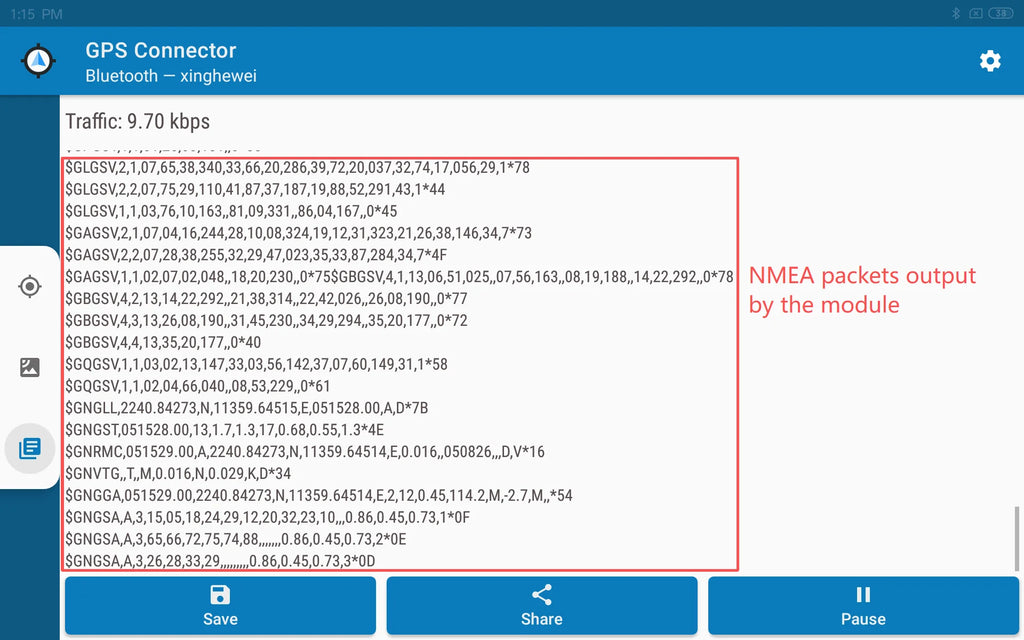Screen dimensions: 1024x640
Task: Click the battery indicator in status bar
Action: 1000,13
